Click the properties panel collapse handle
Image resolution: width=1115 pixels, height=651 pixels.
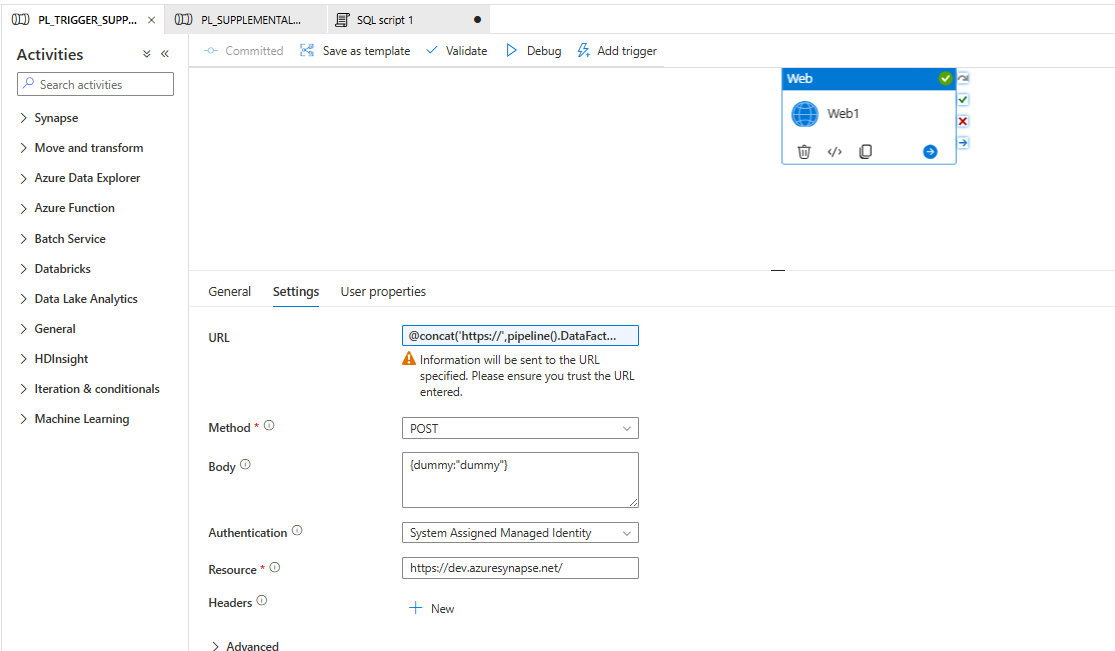point(778,270)
